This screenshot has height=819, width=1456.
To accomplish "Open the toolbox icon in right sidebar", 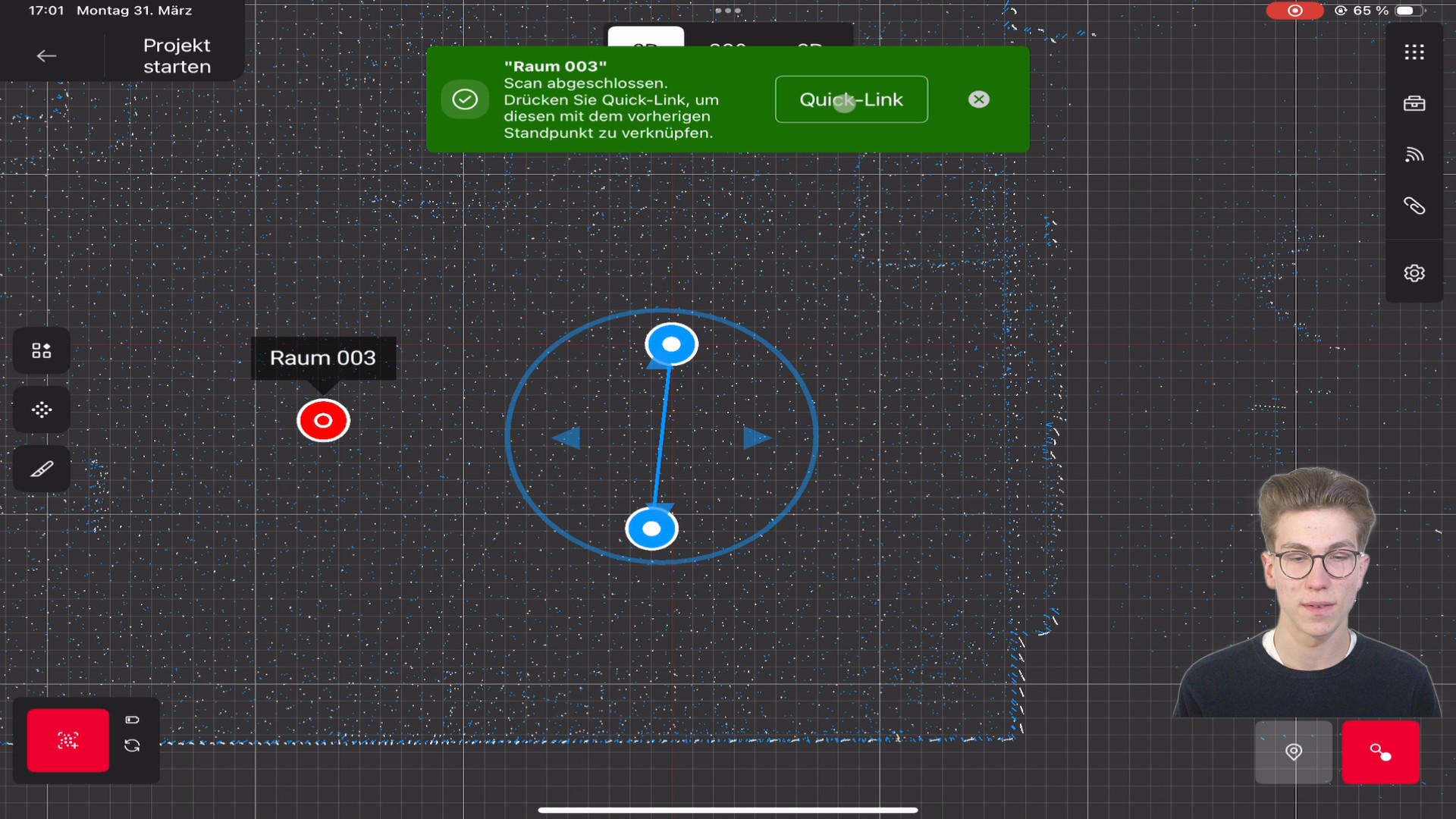I will click(x=1414, y=104).
